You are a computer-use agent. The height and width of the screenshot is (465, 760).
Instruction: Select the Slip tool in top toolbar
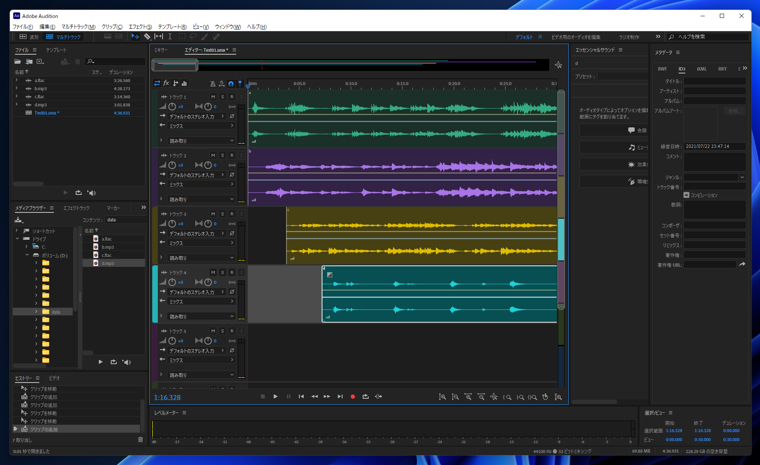[x=158, y=36]
